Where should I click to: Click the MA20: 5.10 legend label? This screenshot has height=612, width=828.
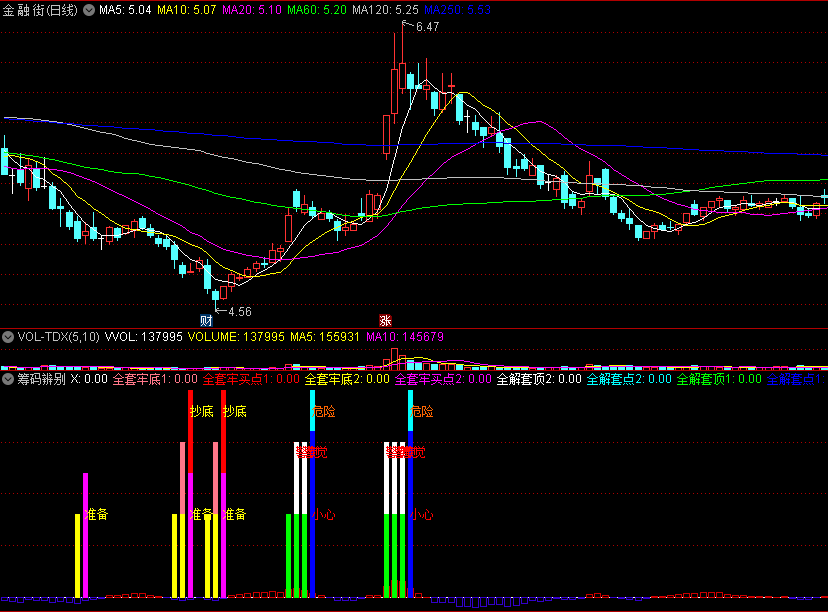(252, 10)
